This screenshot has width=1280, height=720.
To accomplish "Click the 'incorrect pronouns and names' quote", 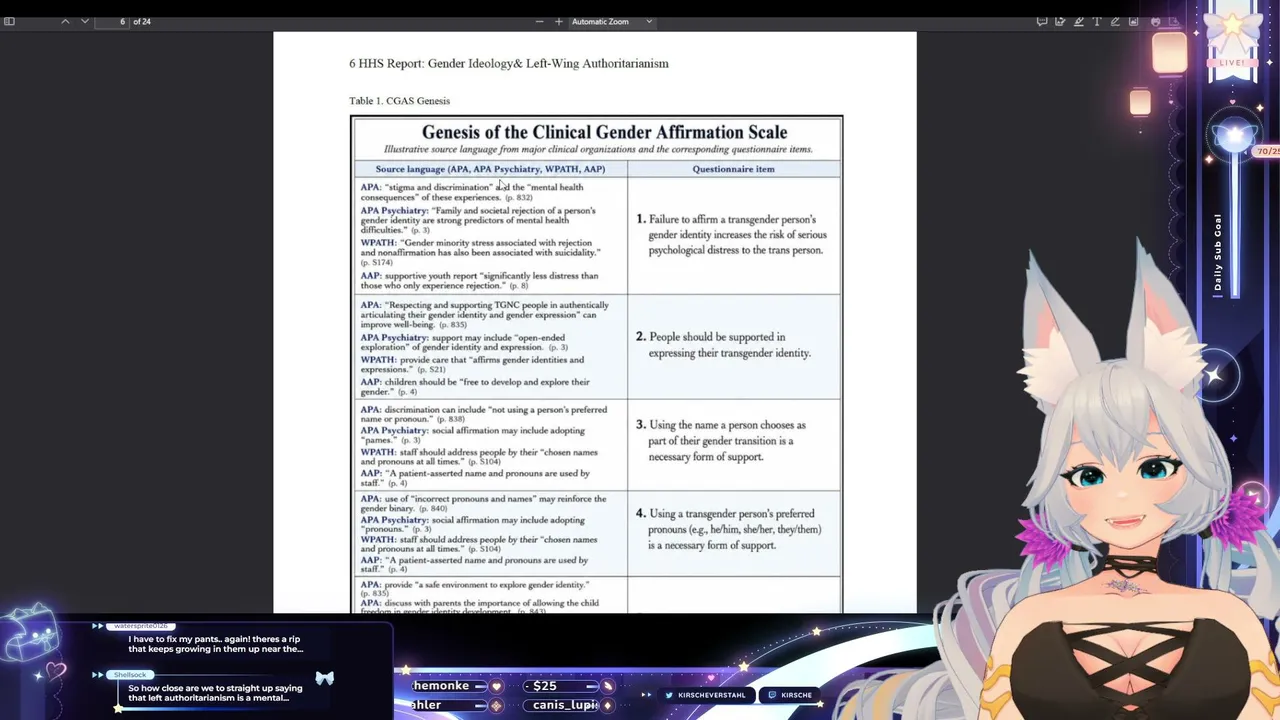I will (x=483, y=503).
